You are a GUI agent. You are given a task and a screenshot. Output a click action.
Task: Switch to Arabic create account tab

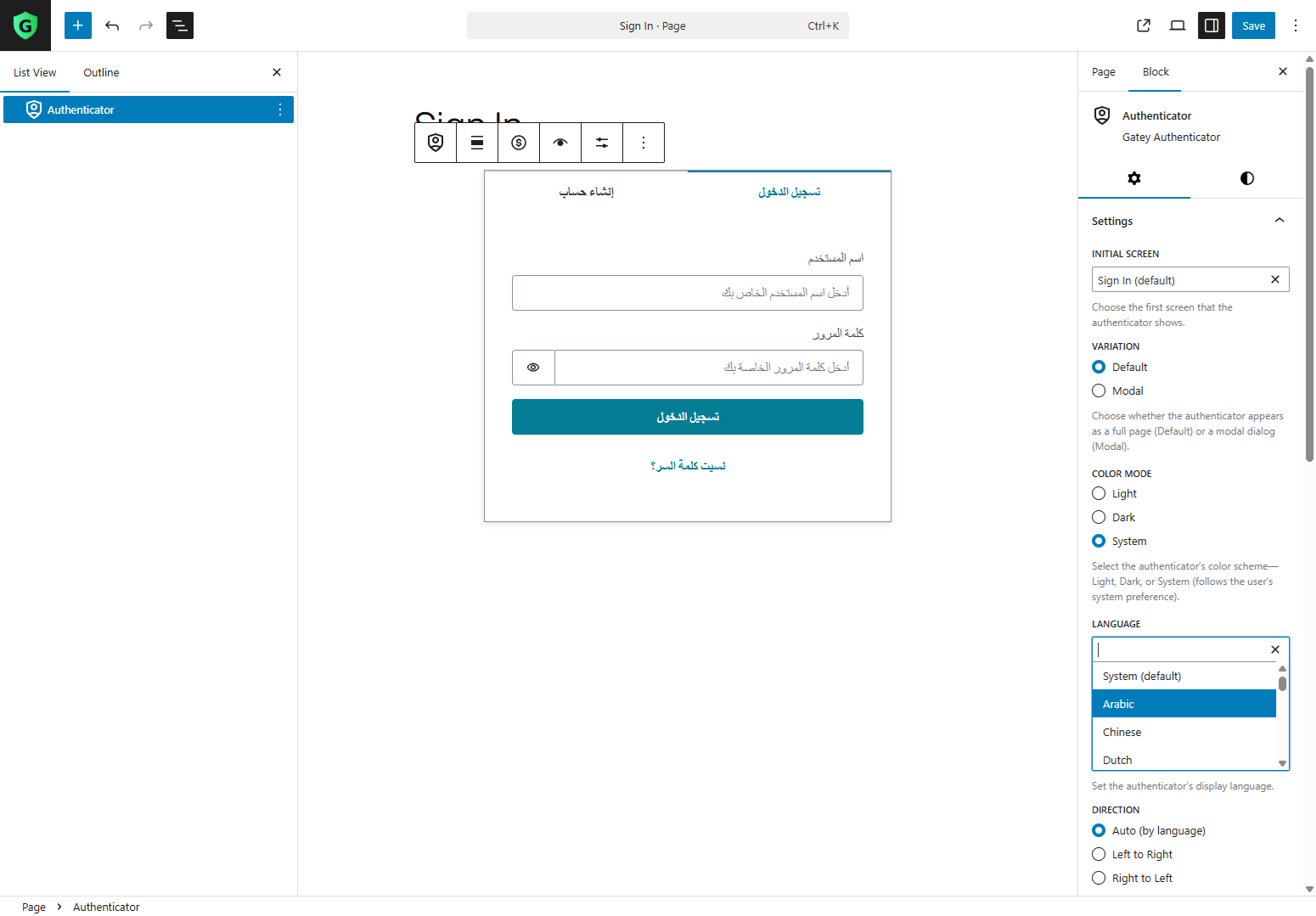586,192
